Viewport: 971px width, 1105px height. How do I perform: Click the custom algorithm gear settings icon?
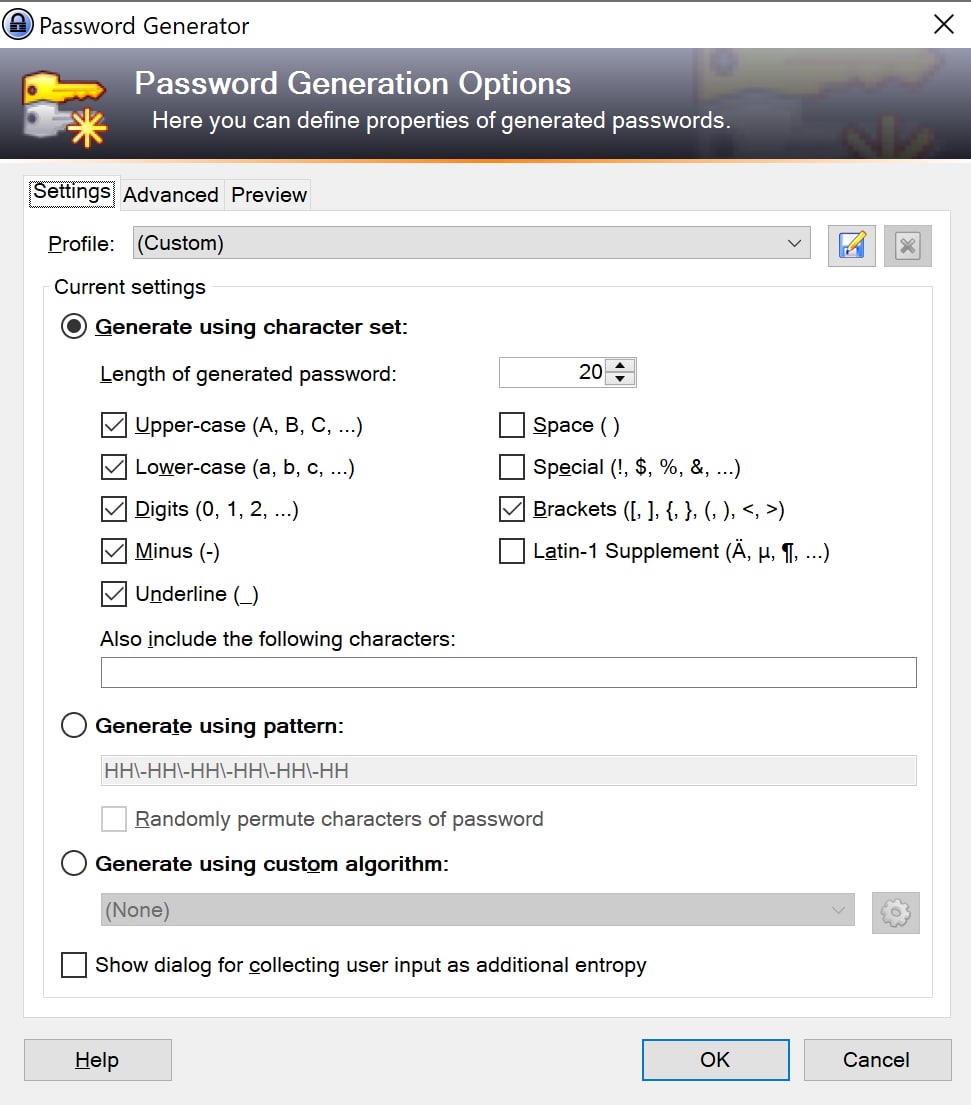(895, 913)
